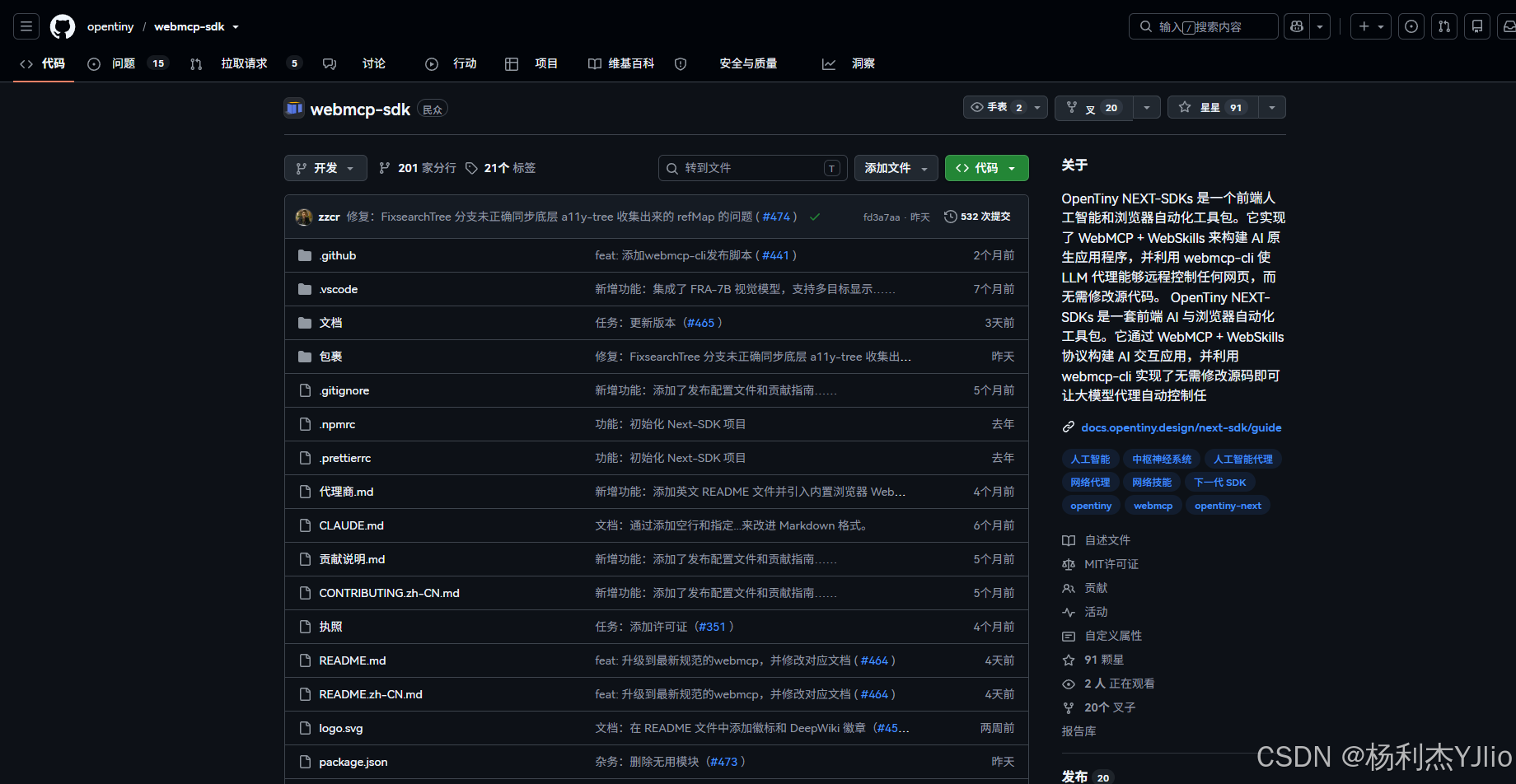Expand the star lists dropdown arrow
This screenshot has width=1516, height=784.
pos(1272,107)
